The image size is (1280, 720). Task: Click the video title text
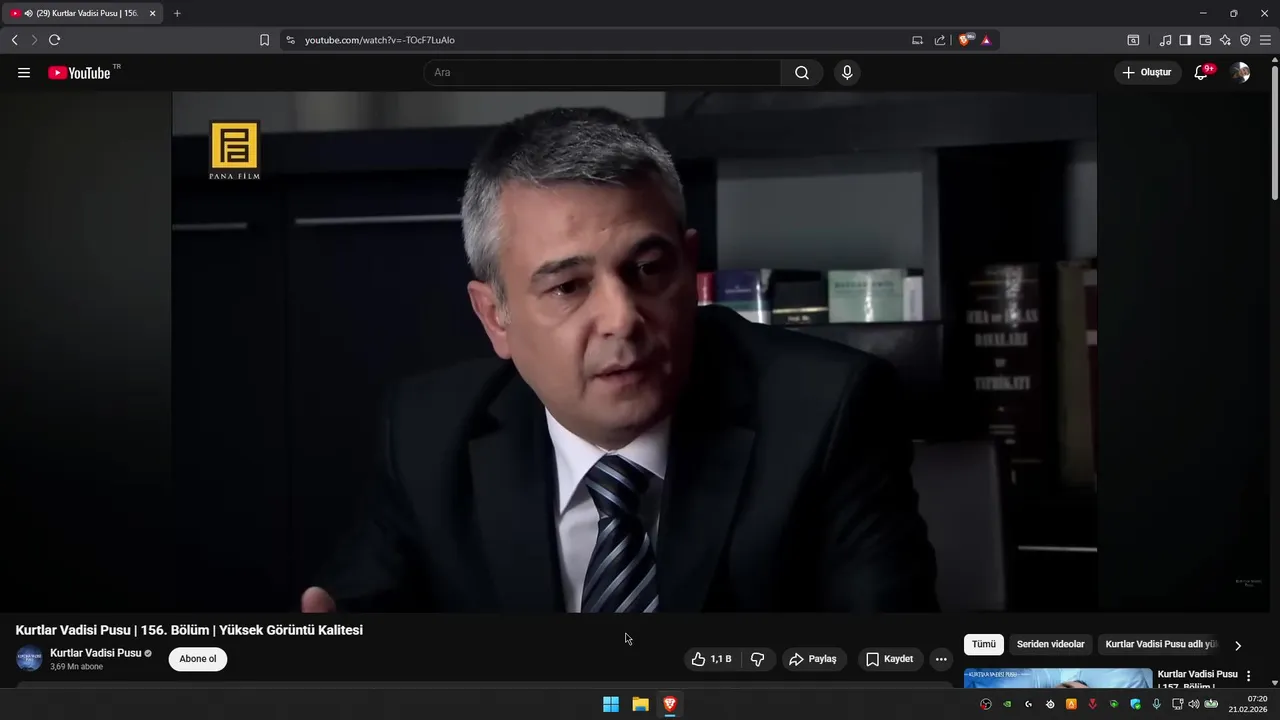click(189, 630)
